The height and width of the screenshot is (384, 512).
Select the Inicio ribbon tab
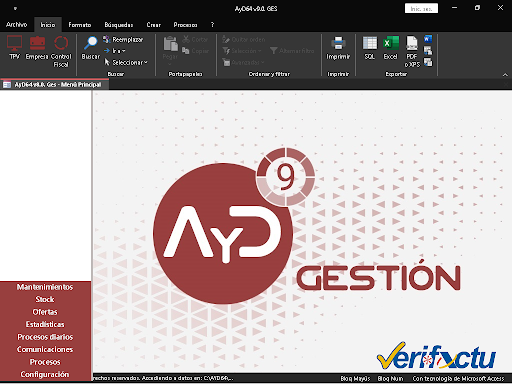[48, 25]
